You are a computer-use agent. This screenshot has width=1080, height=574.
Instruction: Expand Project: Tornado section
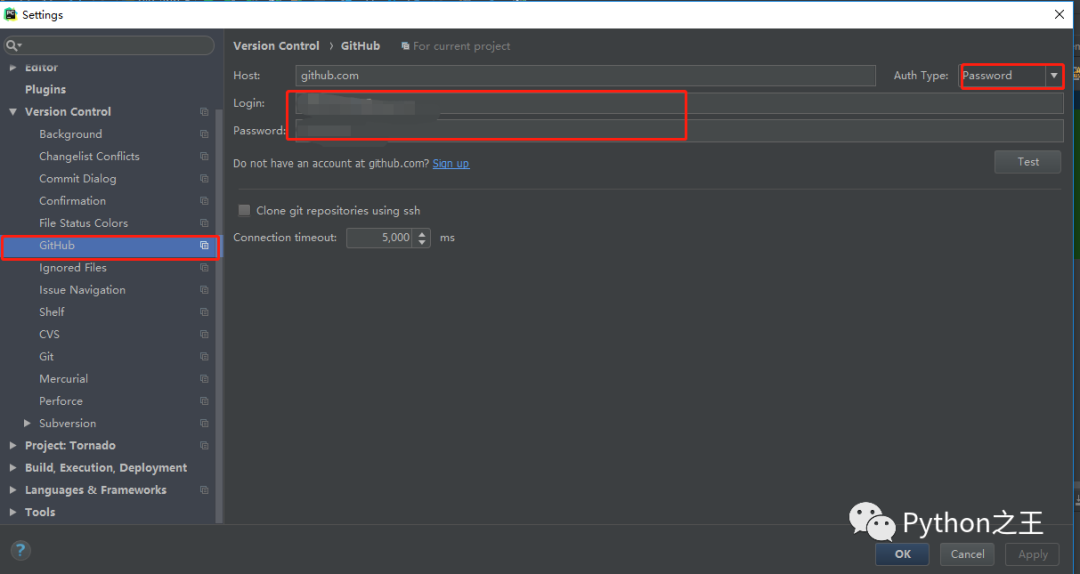point(13,446)
